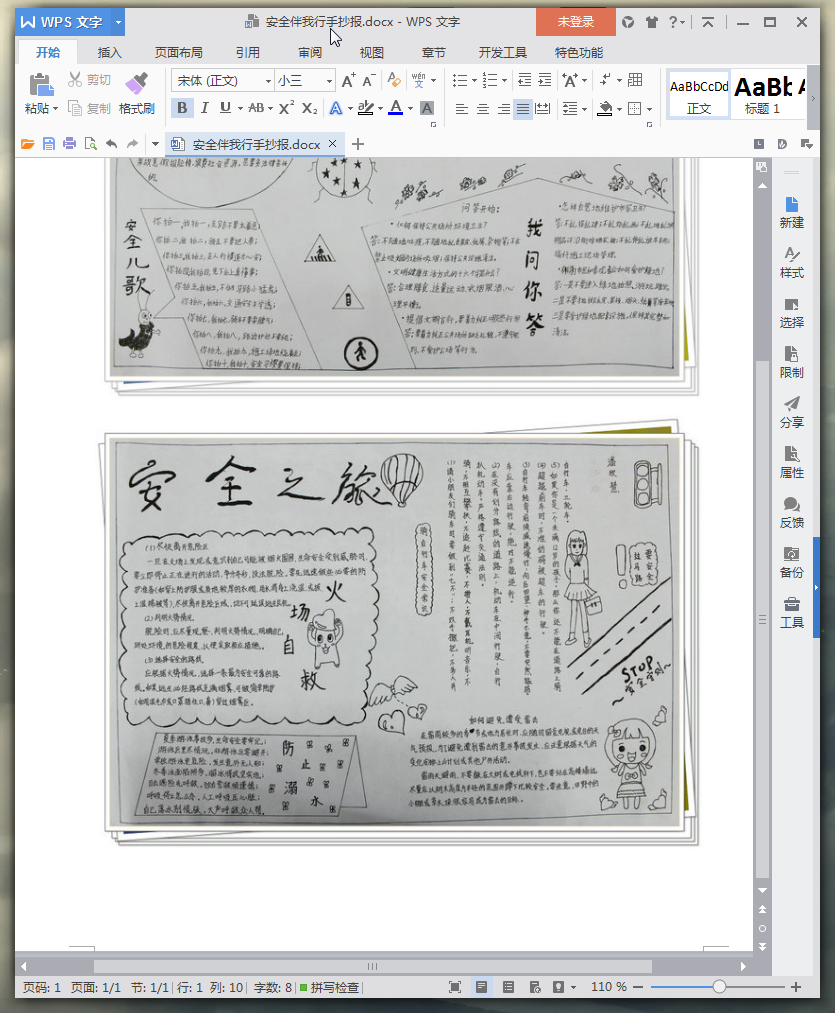Toggle italic formatting I button
This screenshot has height=1013, width=835.
coord(204,108)
